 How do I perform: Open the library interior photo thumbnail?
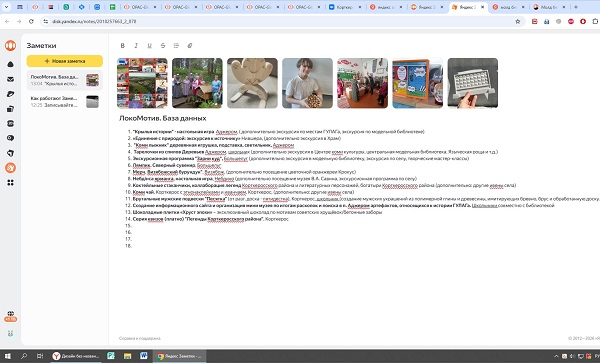362,83
